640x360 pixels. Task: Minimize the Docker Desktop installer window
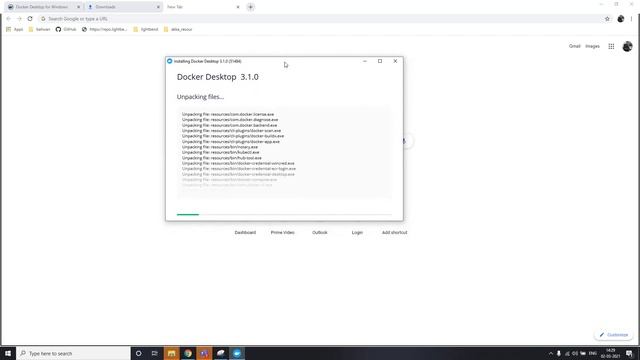tap(365, 61)
